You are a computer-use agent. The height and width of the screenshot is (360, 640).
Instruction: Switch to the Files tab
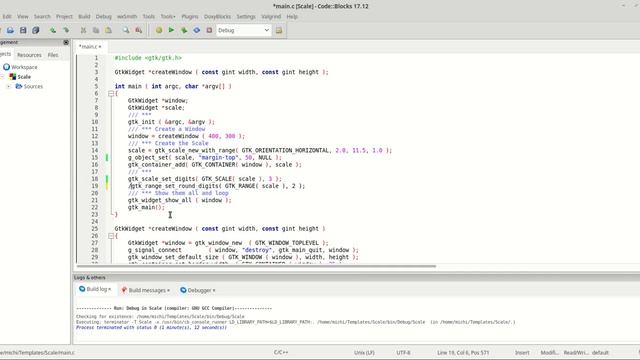(x=53, y=55)
